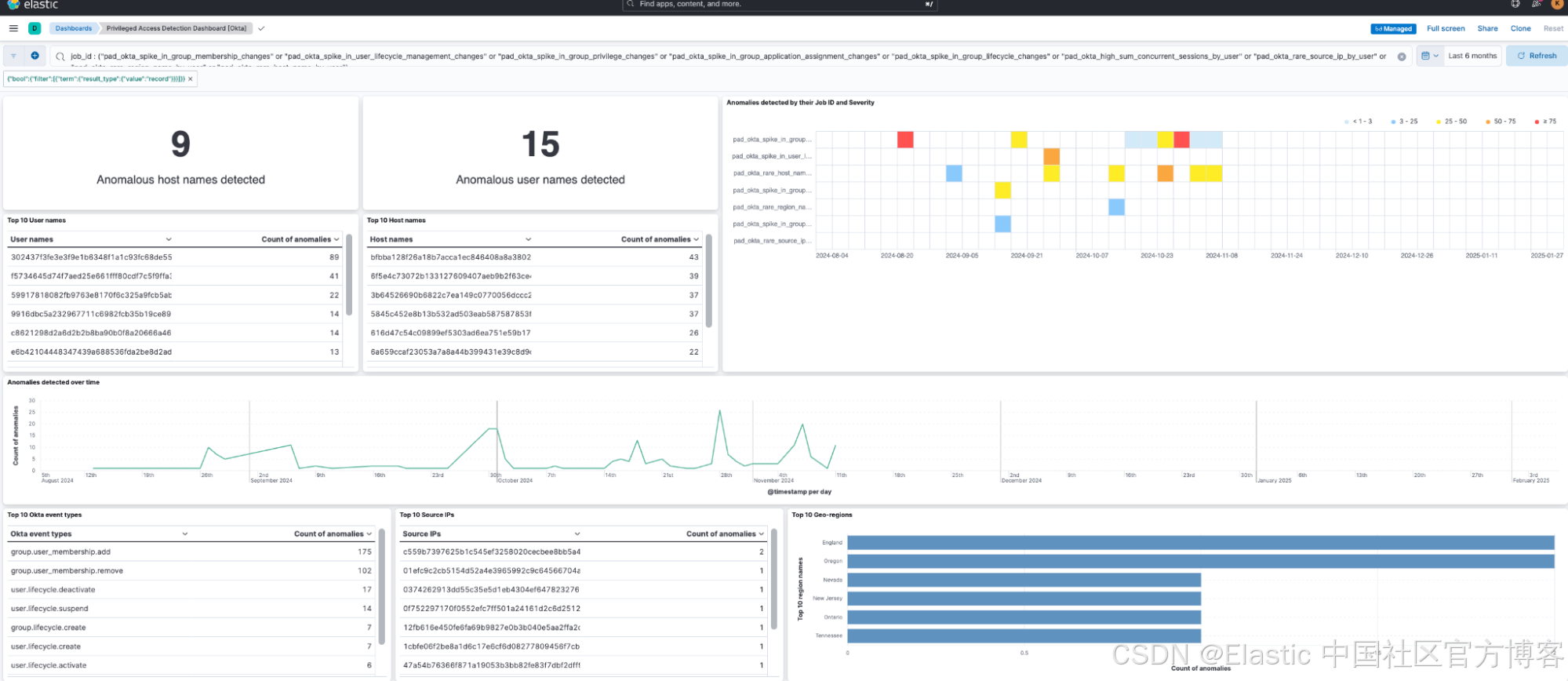Screen dimensions: 1568x681
Task: Clear the query with the X icon
Action: click(1402, 56)
